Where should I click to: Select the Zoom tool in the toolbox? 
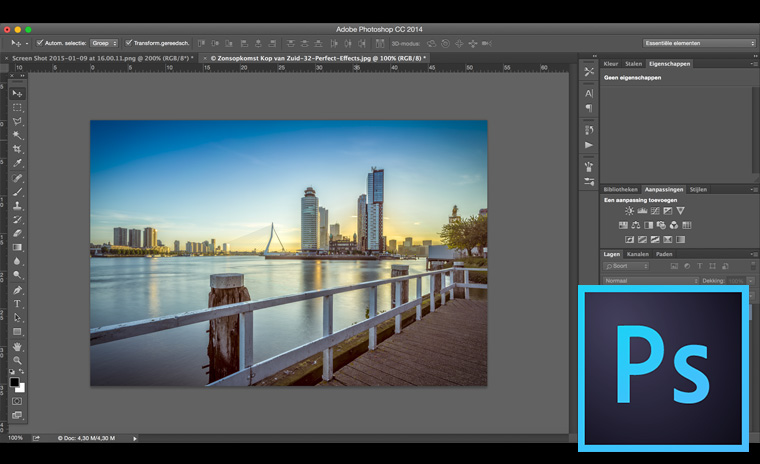tap(17, 360)
